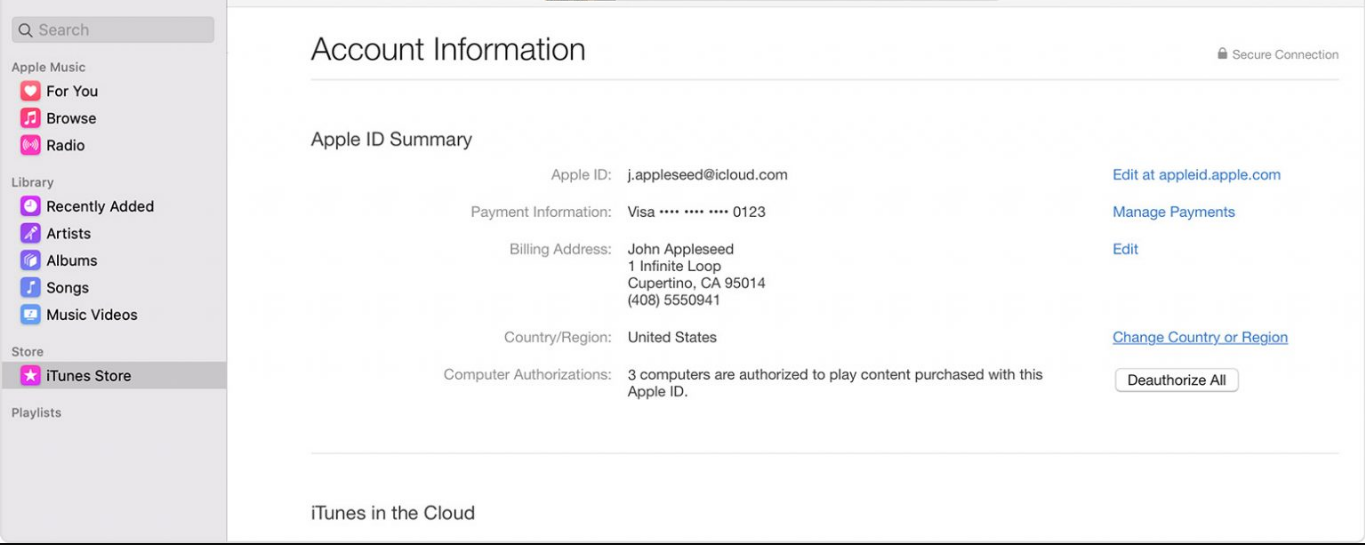Click the text Cupertino, CA 95014
The width and height of the screenshot is (1365, 545).
(x=696, y=283)
